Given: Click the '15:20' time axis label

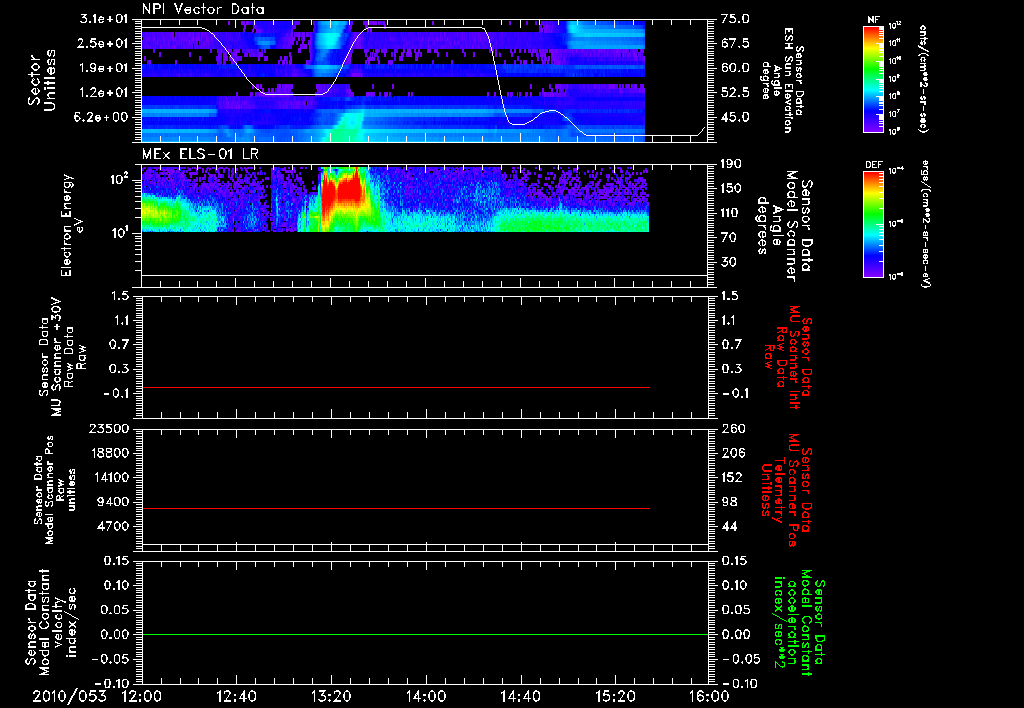Looking at the screenshot, I should pos(615,696).
